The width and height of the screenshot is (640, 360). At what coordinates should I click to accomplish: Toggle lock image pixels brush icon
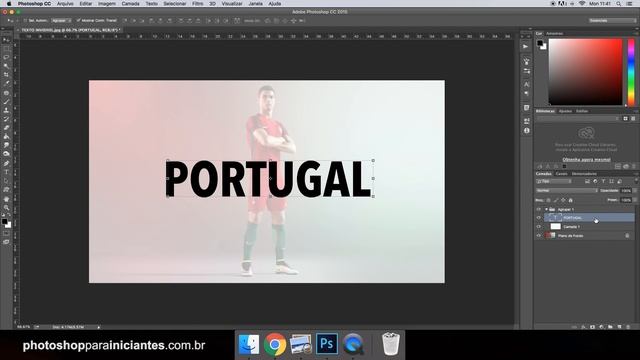tap(556, 200)
